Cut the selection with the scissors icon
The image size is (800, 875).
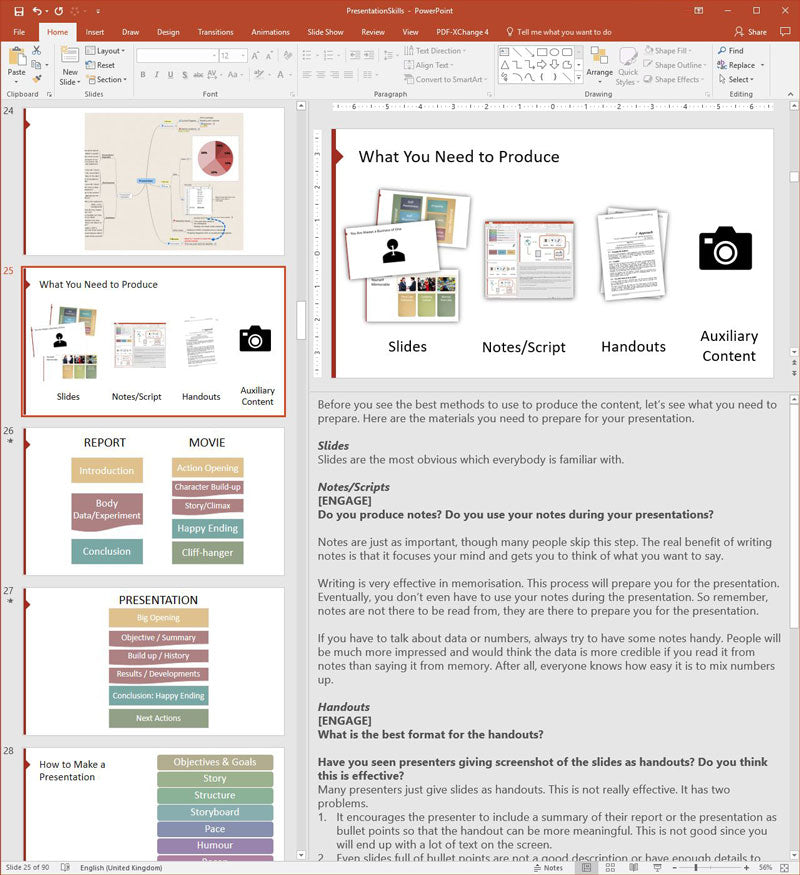coord(36,50)
